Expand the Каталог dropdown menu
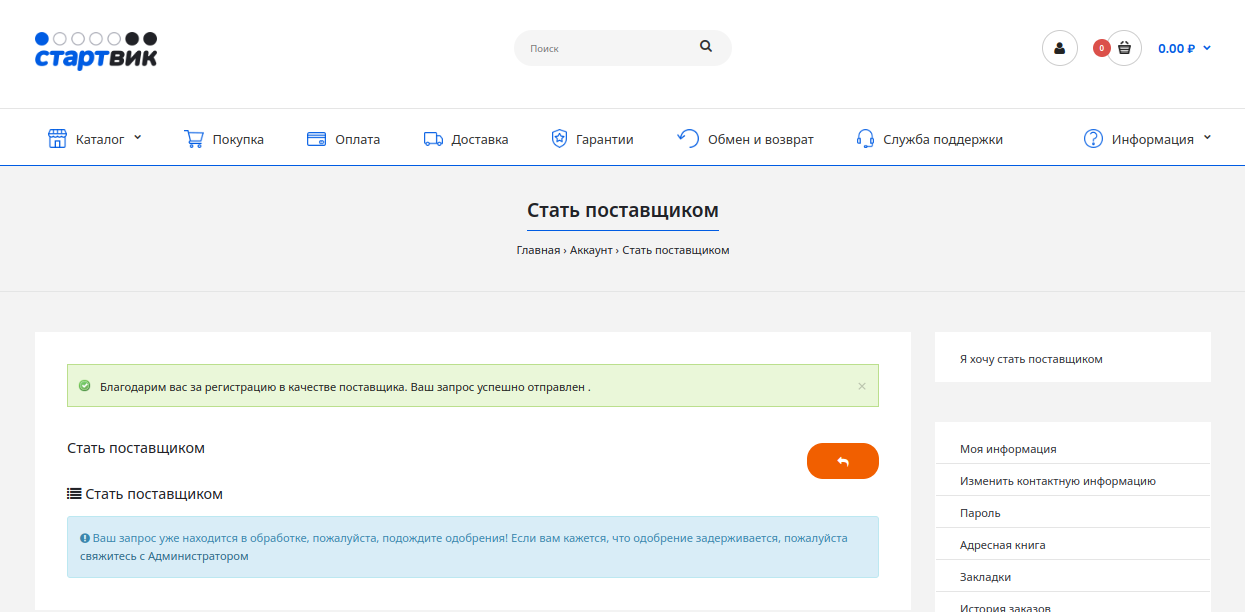 [95, 139]
